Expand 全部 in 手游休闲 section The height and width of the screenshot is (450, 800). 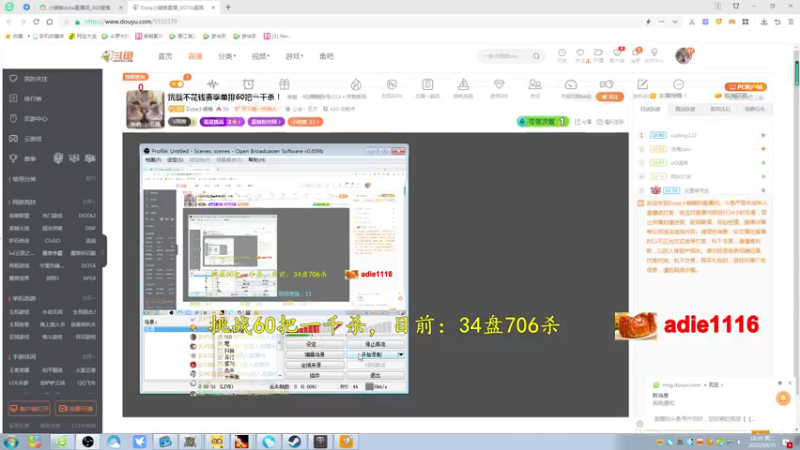[x=89, y=357]
